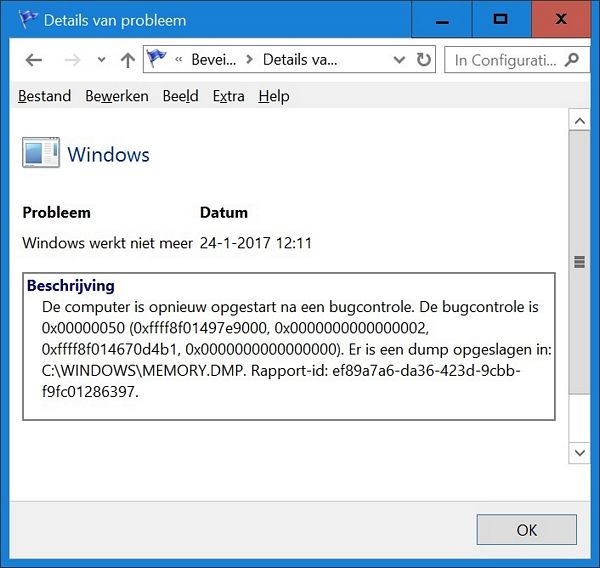Click the 'Probleem' column header
Image resolution: width=600 pixels, height=568 pixels.
pos(57,212)
